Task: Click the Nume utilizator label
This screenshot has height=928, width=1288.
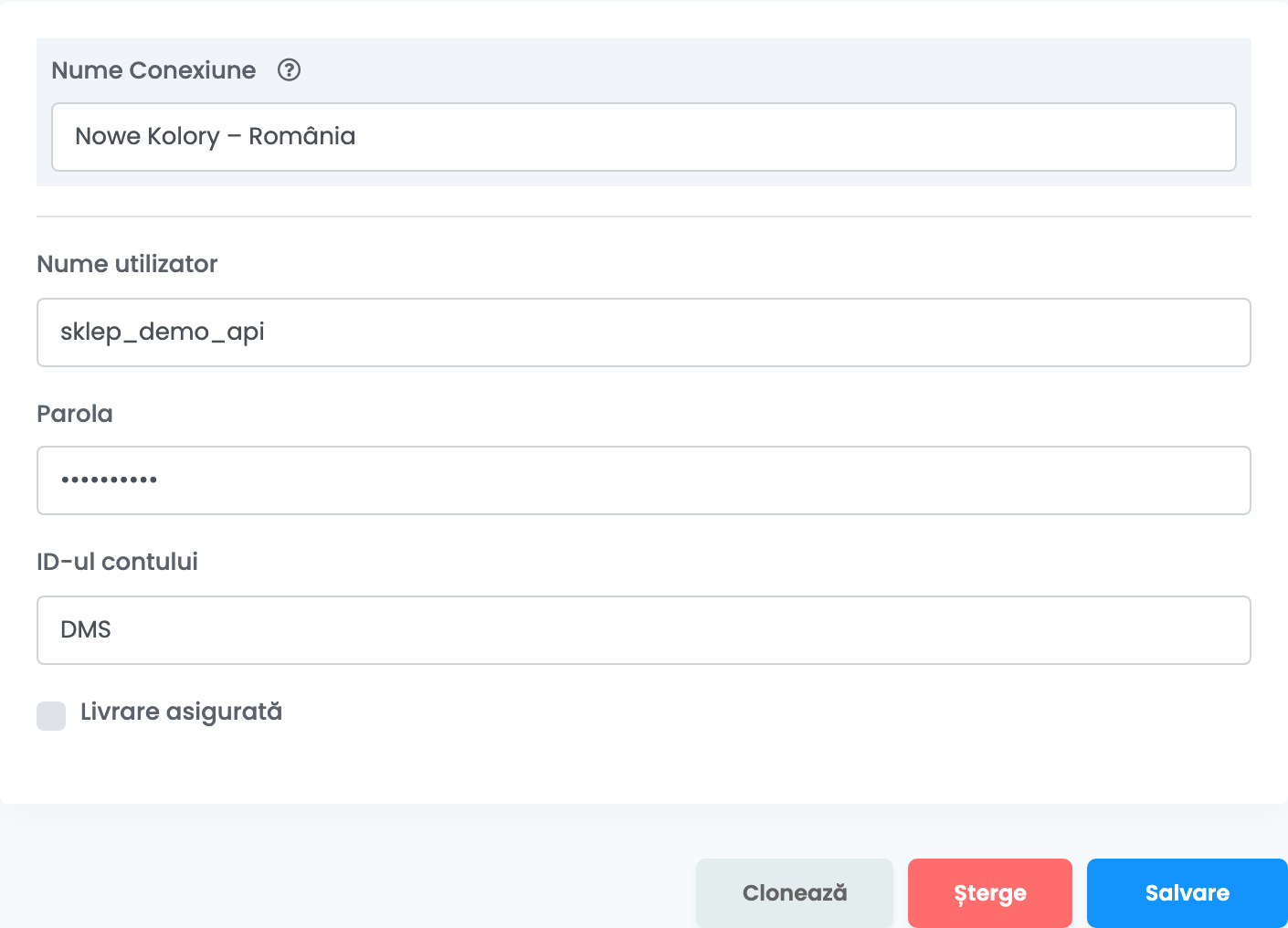Action: click(127, 264)
